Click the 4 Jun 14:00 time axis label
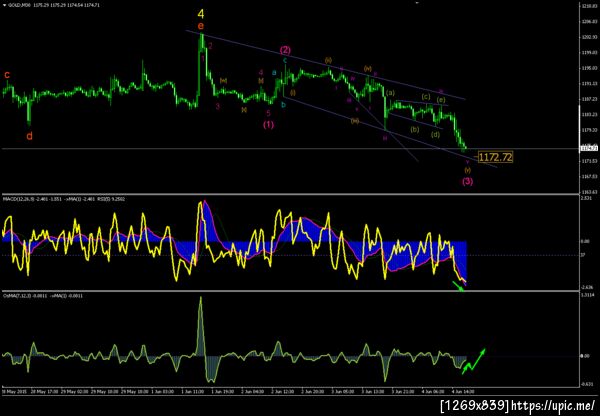Image resolution: width=600 pixels, height=416 pixels. 465,392
